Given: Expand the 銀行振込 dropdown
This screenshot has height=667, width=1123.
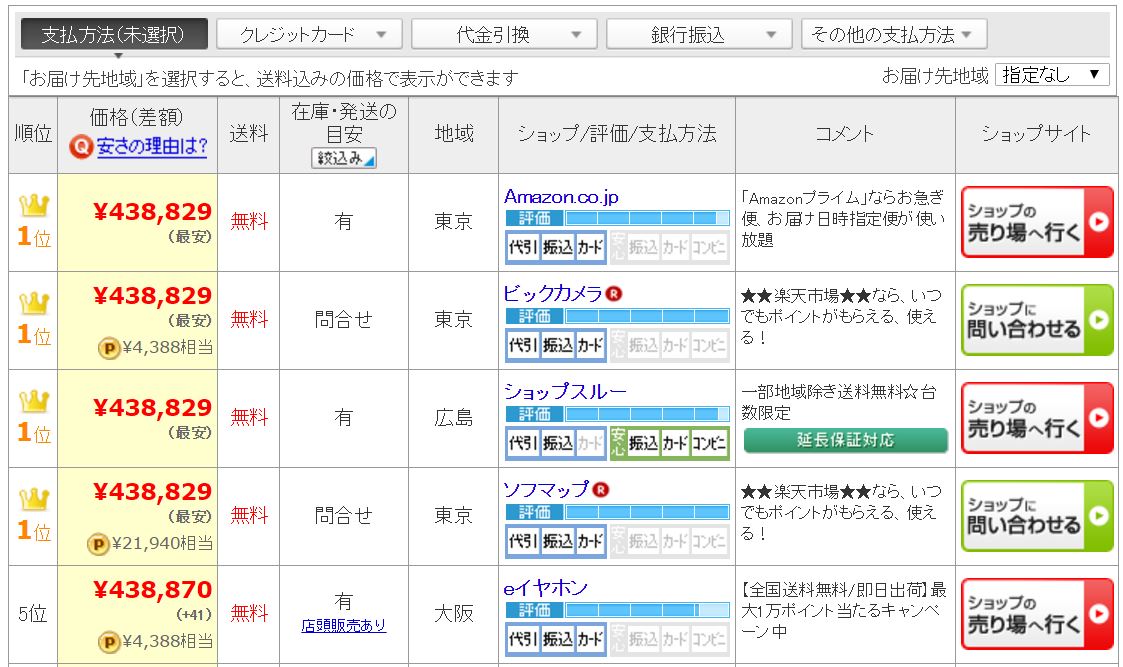Looking at the screenshot, I should [700, 35].
